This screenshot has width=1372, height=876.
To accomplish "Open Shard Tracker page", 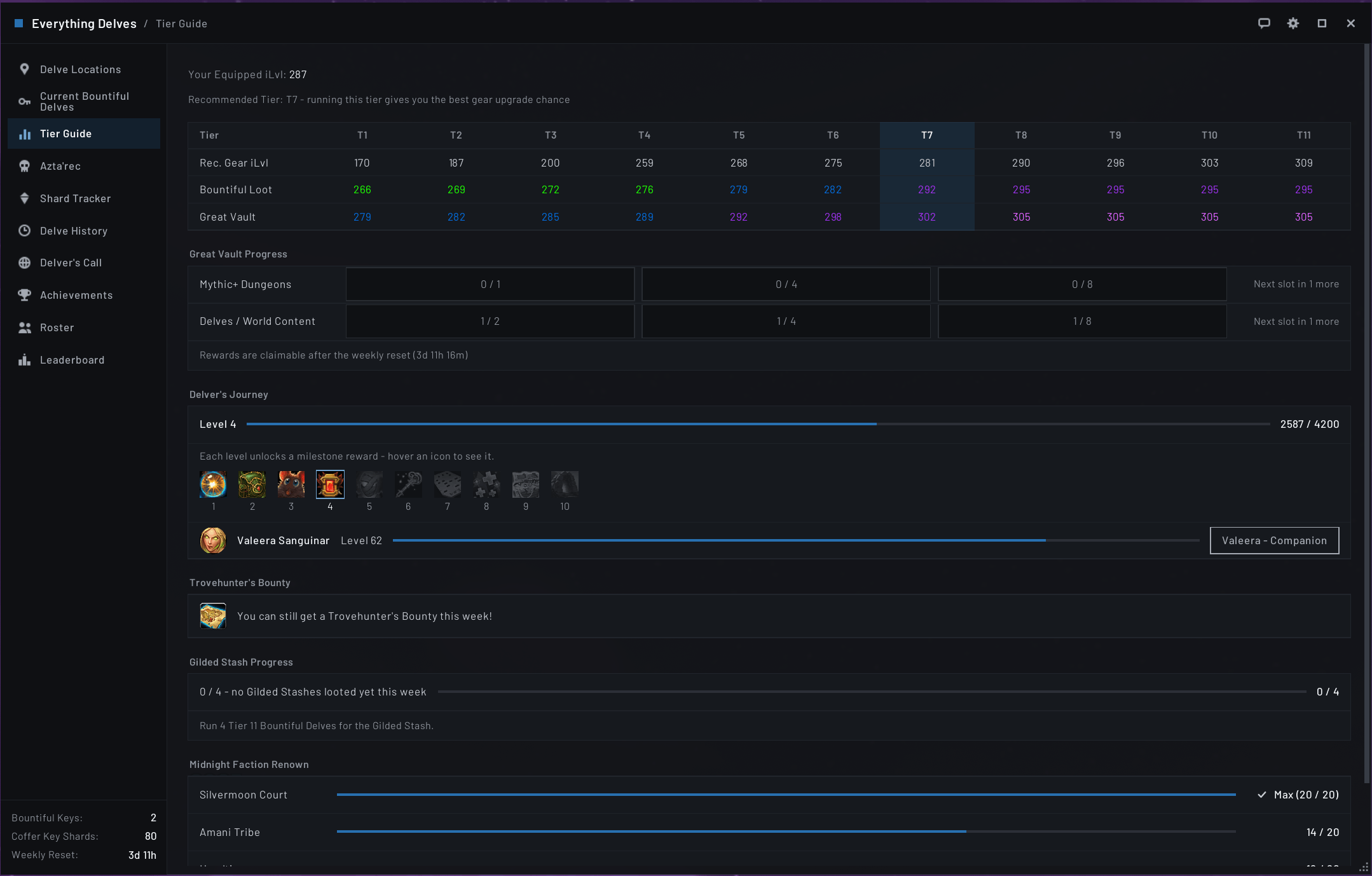I will [x=84, y=198].
